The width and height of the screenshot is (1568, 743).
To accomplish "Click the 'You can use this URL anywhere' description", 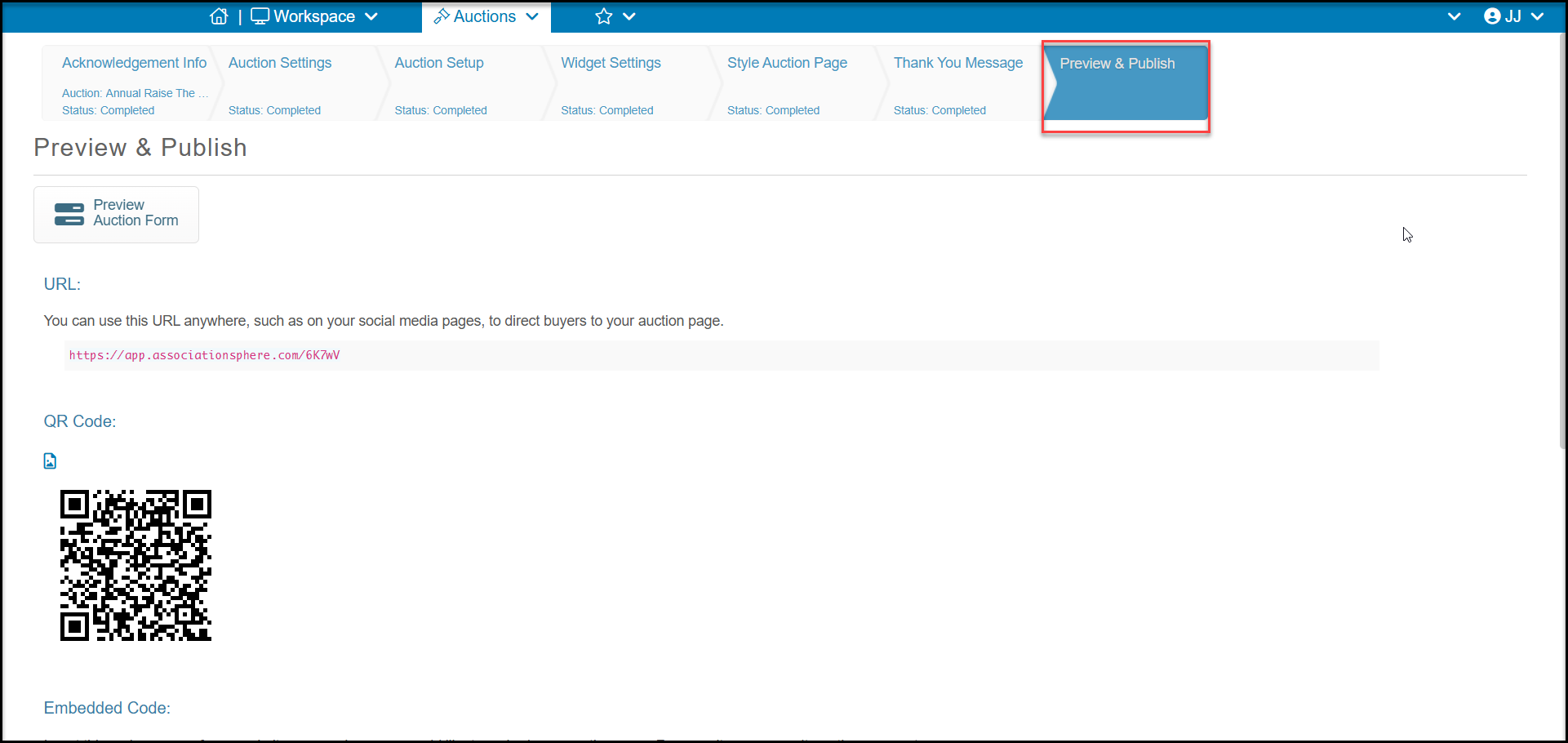I will point(384,321).
